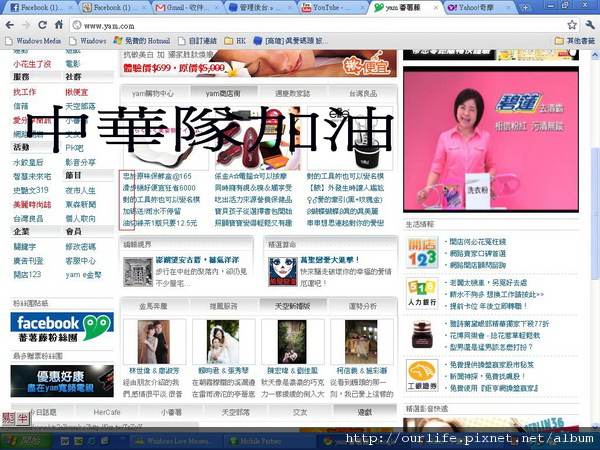
Task: Click the cosmetic jar product image
Action: pyautogui.click(x=422, y=334)
